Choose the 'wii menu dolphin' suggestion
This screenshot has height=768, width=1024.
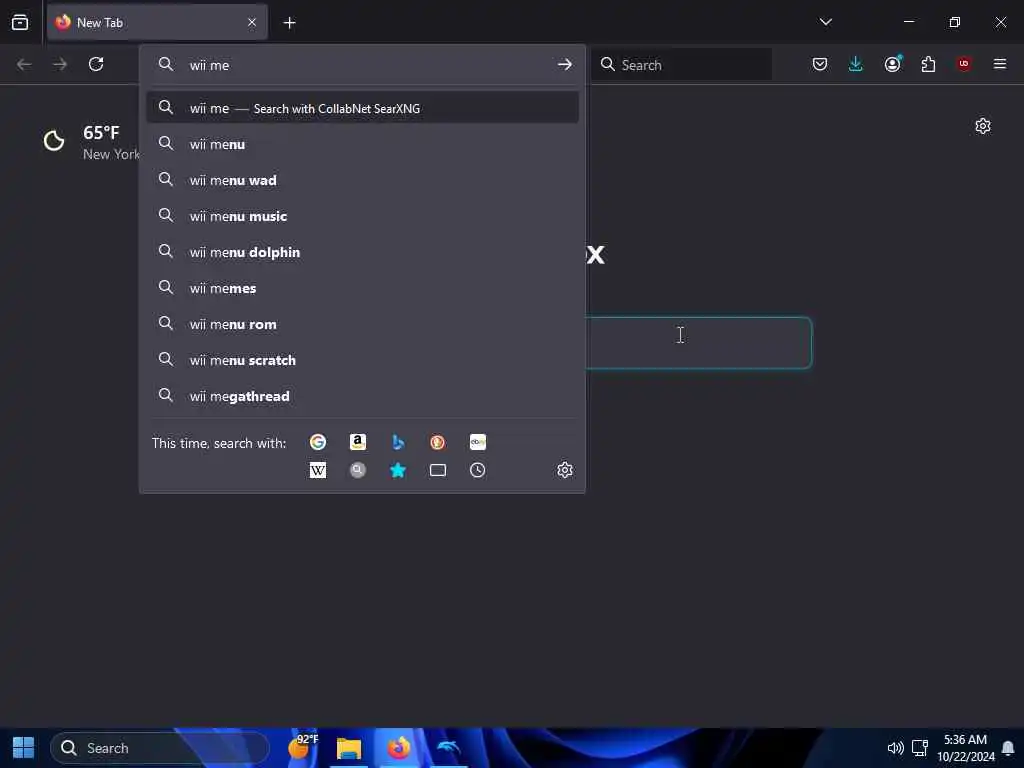[x=362, y=251]
